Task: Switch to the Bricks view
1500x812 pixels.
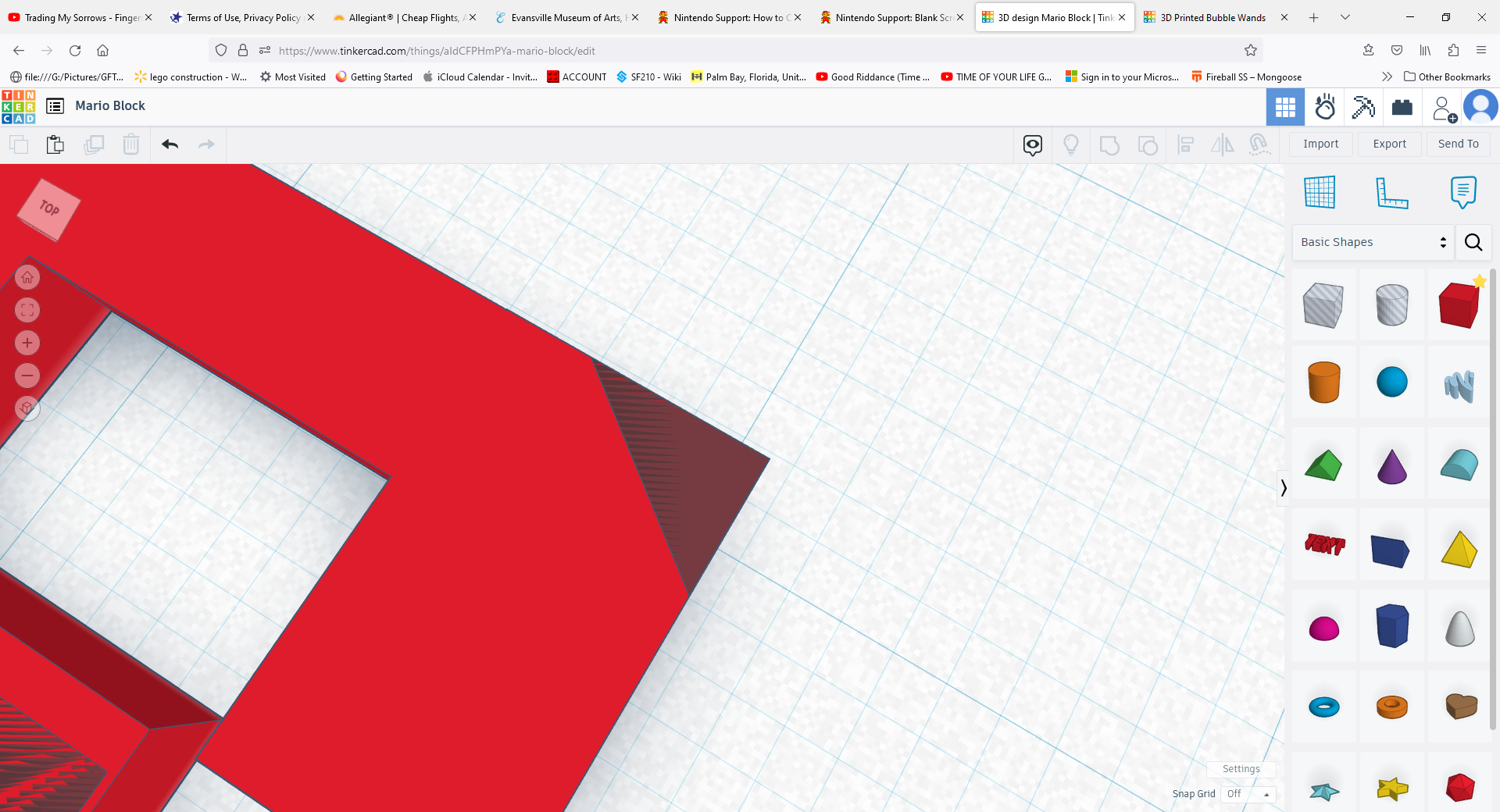Action: click(1402, 107)
